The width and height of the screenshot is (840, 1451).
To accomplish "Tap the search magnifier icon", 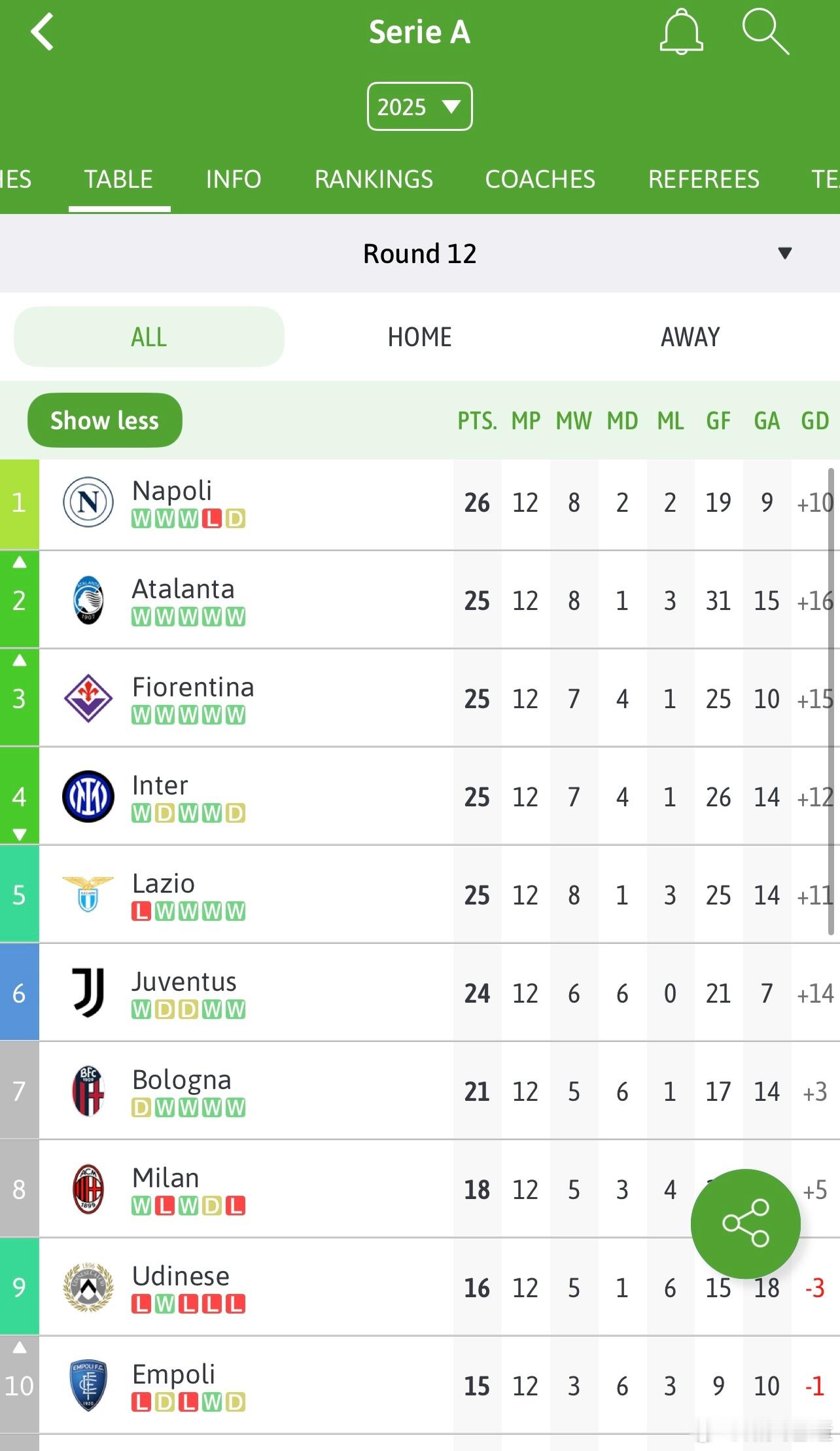I will pyautogui.click(x=765, y=31).
